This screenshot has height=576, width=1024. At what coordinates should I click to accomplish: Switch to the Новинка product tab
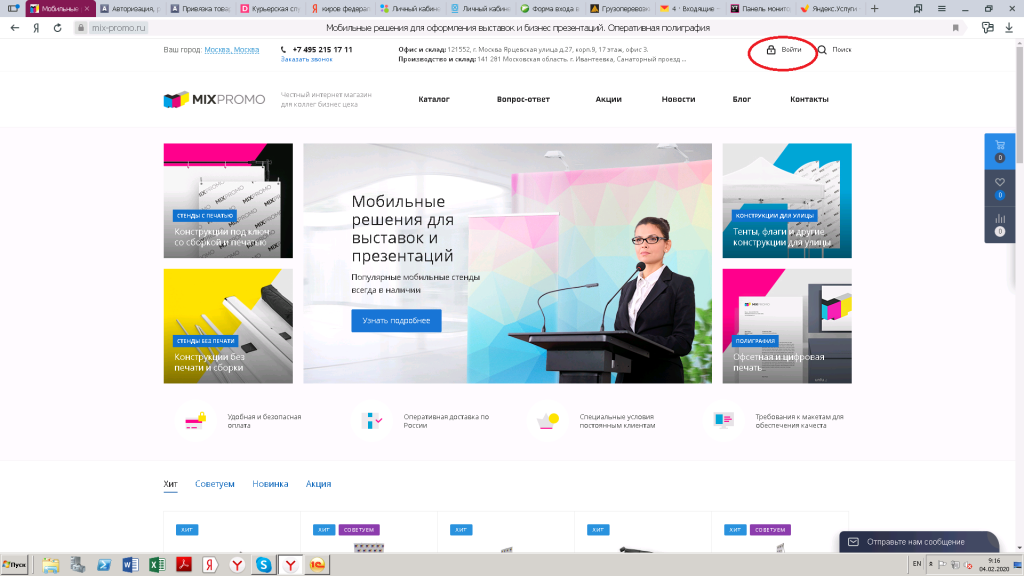click(270, 484)
